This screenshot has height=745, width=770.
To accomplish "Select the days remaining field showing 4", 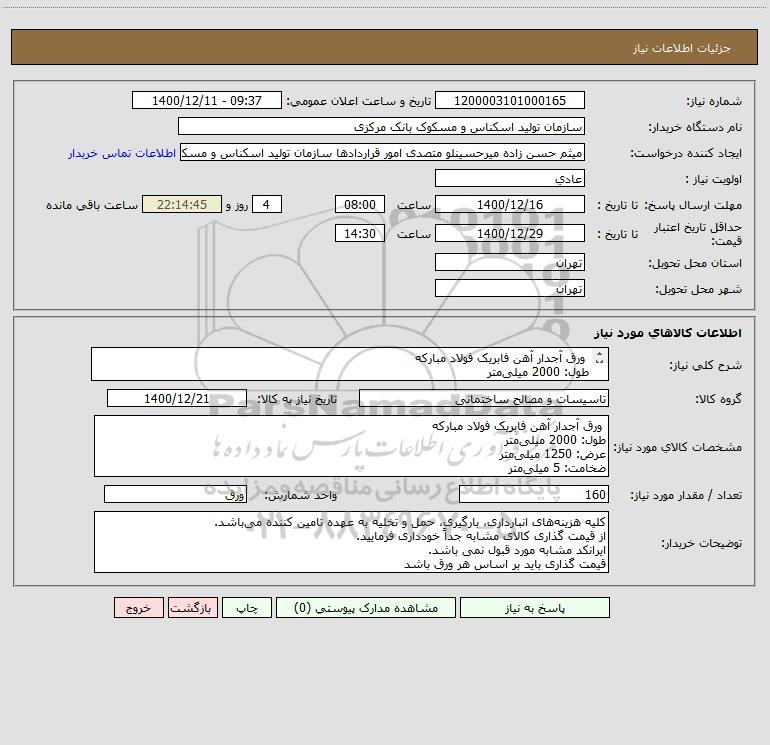I will 267,204.
